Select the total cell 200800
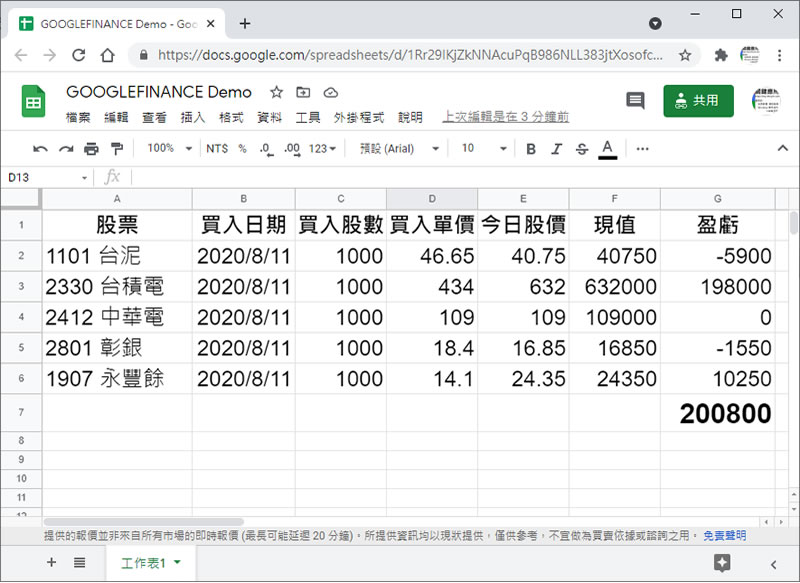 [717, 413]
